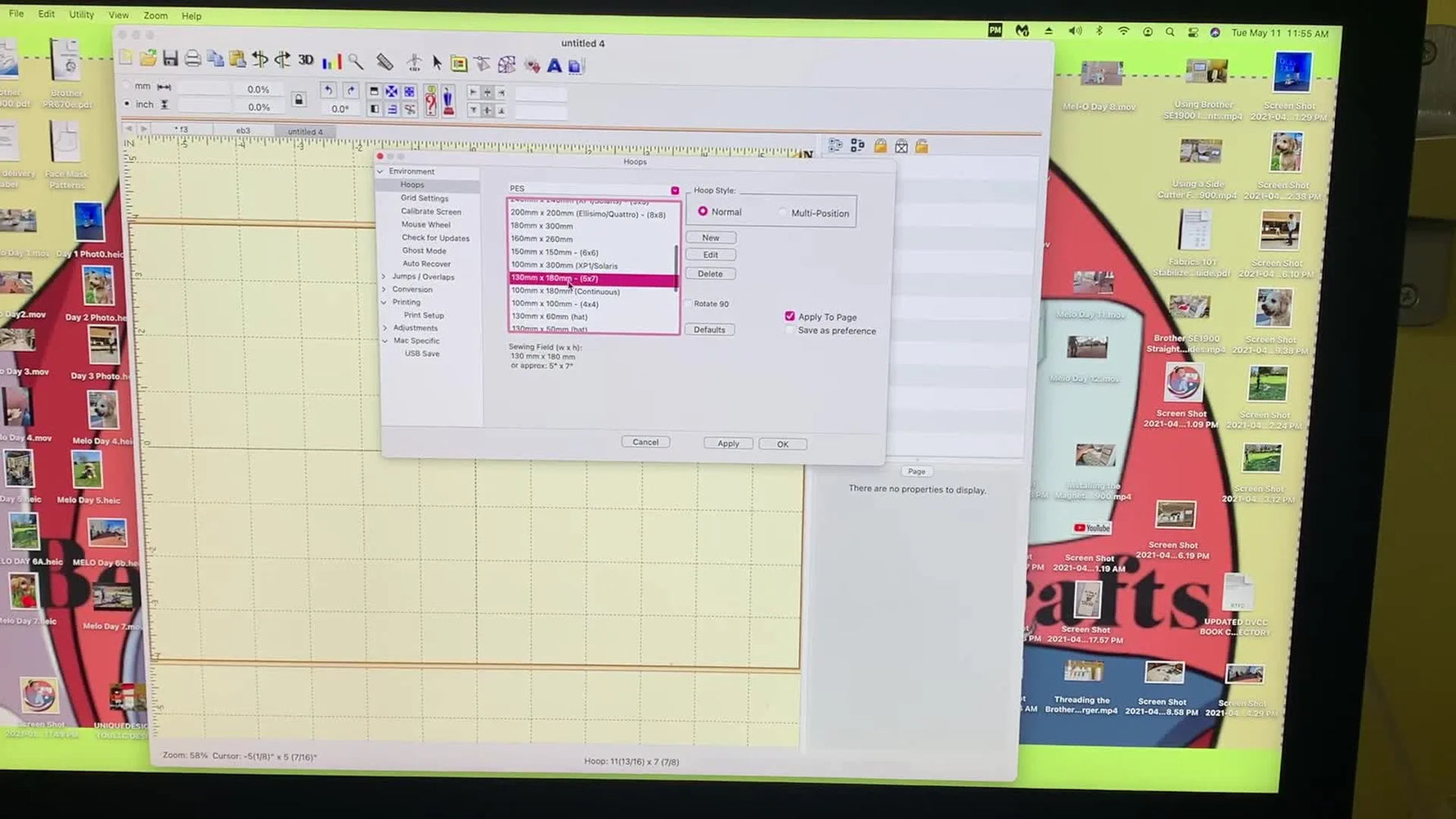The width and height of the screenshot is (1456, 819).
Task: Check the Save as preference checkbox
Action: [x=789, y=331]
